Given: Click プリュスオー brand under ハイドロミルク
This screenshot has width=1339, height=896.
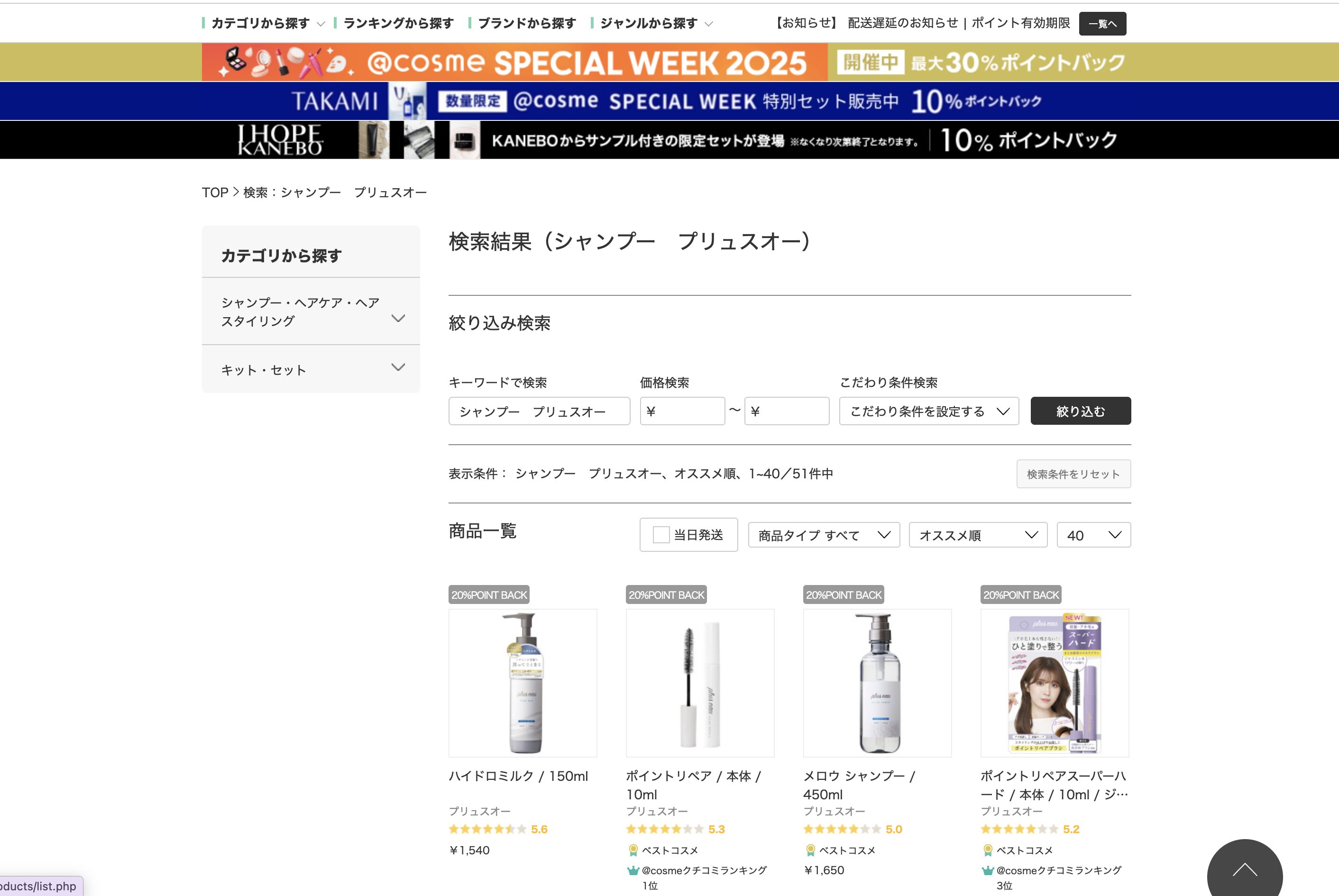Looking at the screenshot, I should 479,812.
